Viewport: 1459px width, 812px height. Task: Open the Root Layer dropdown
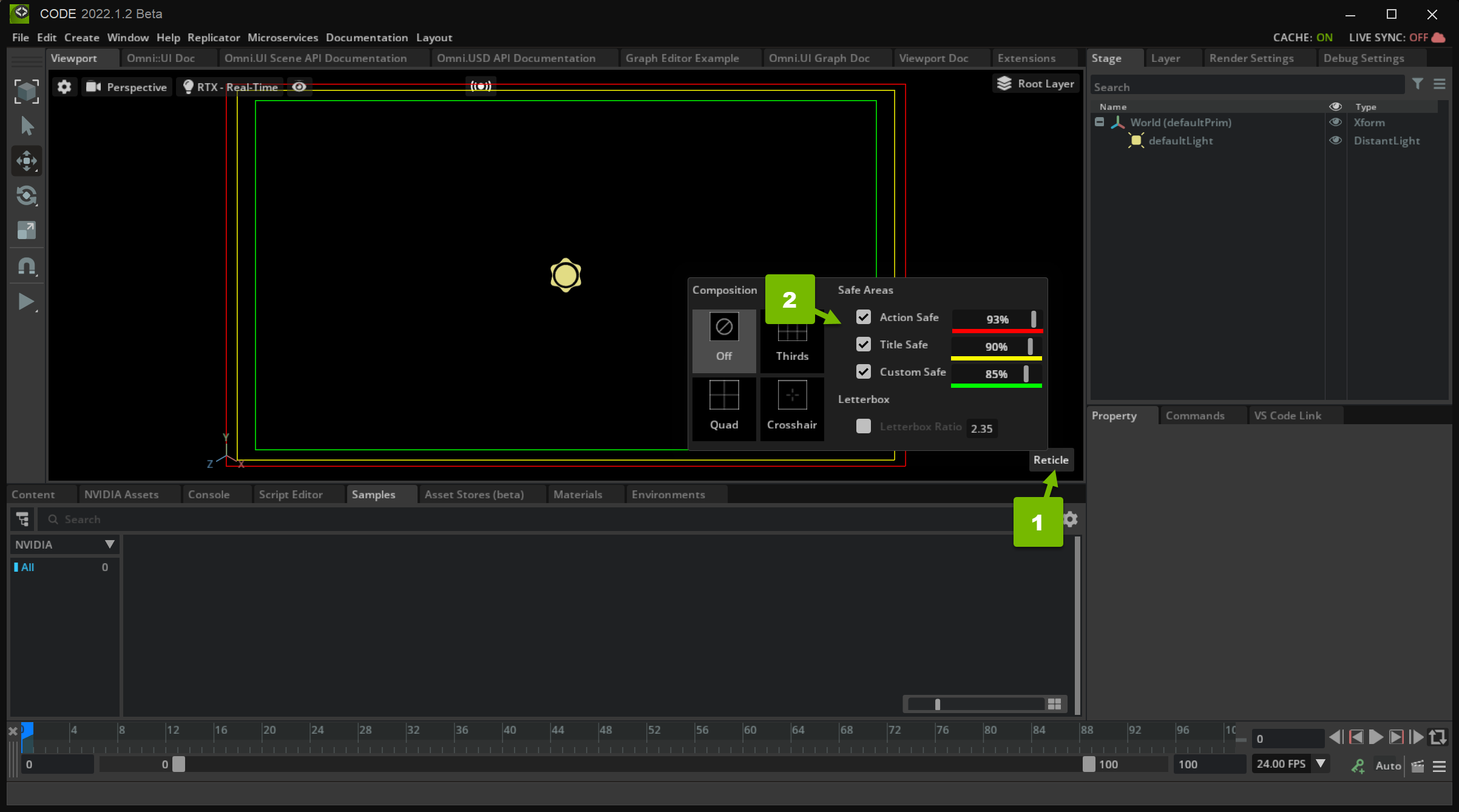point(1036,84)
